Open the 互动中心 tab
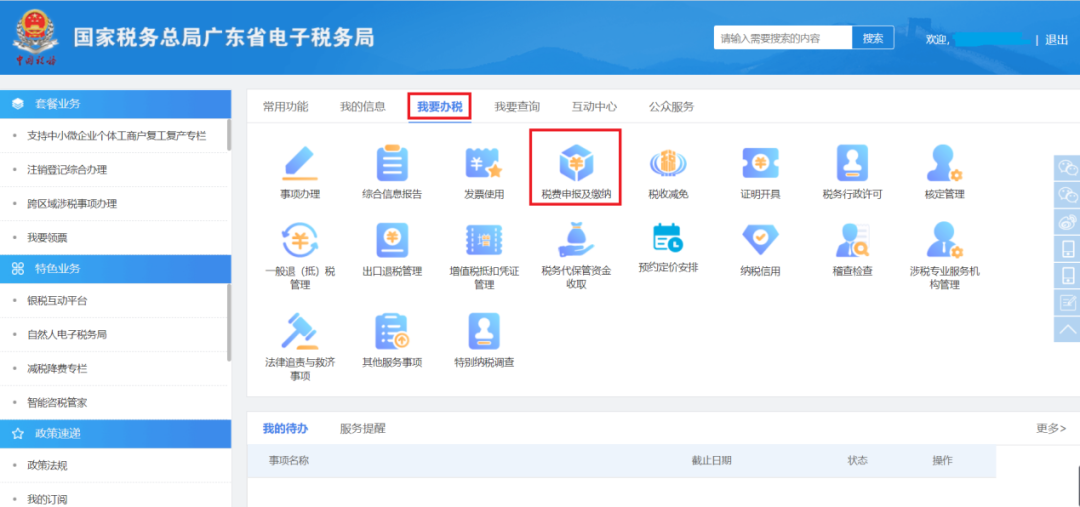This screenshot has width=1080, height=507. (594, 107)
